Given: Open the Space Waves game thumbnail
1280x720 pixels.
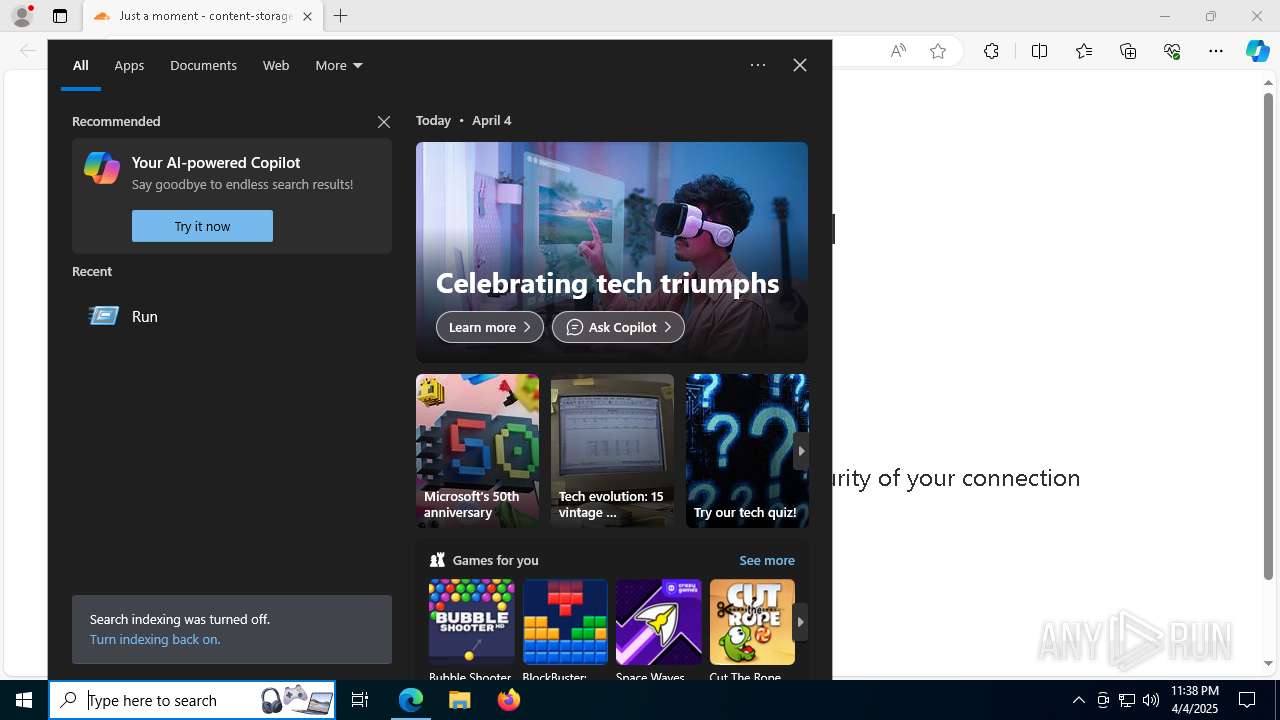Looking at the screenshot, I should click(659, 622).
